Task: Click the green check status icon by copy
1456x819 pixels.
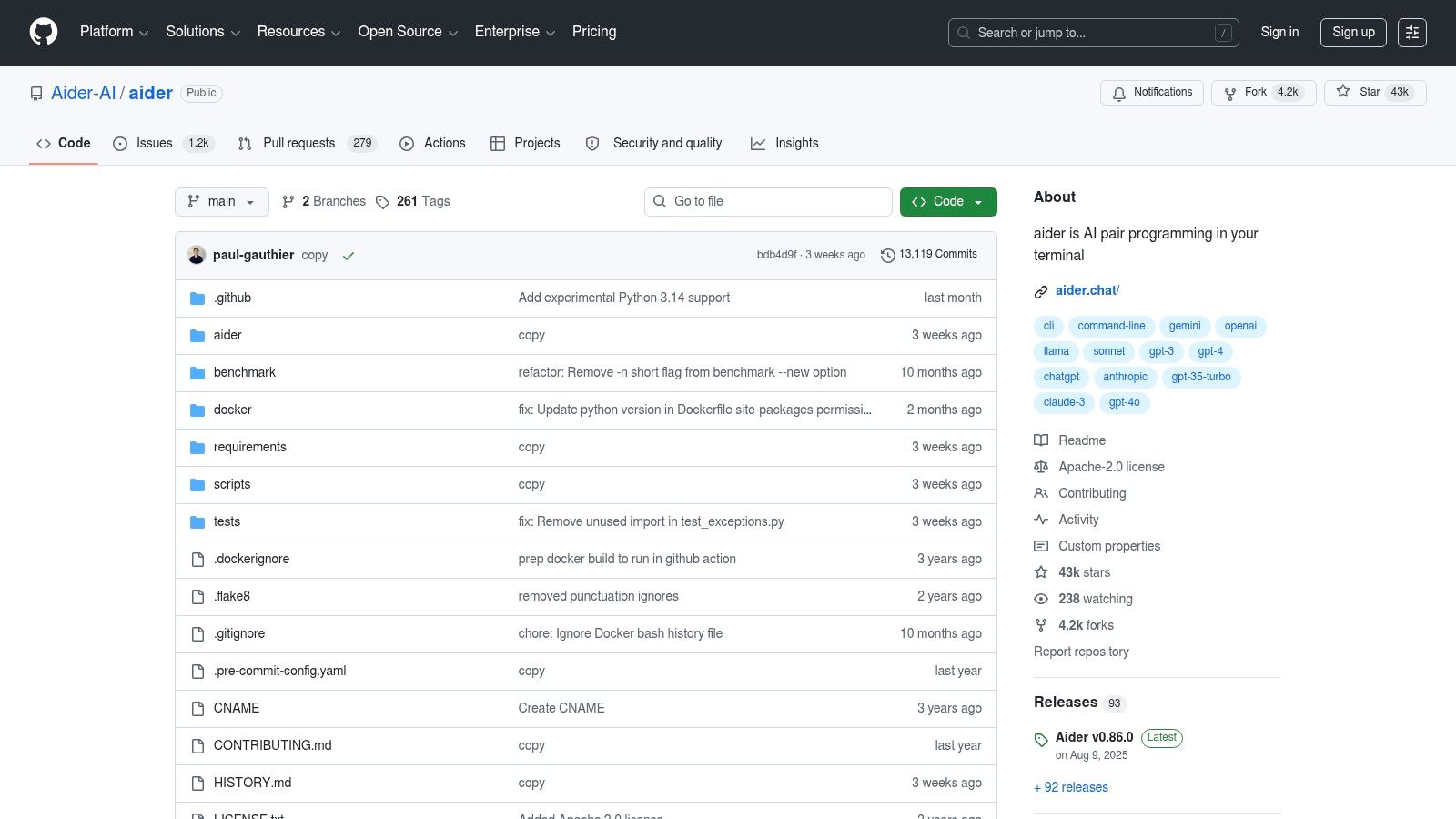Action: [x=348, y=256]
